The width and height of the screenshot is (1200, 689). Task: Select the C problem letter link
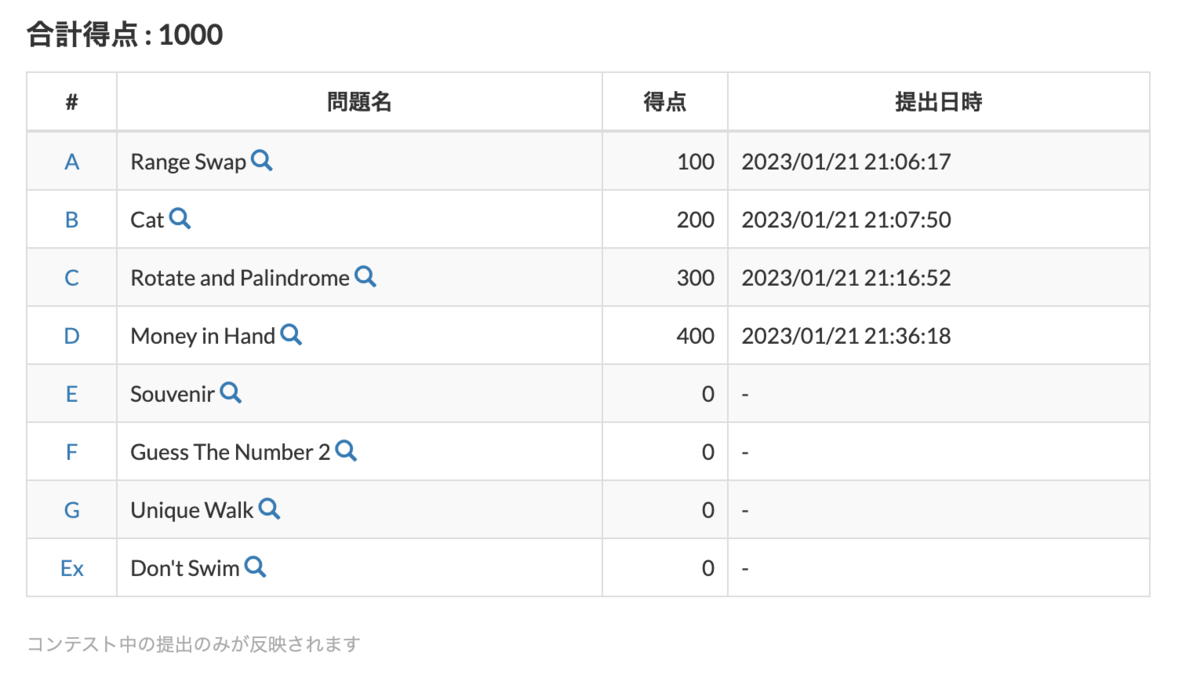tap(71, 277)
